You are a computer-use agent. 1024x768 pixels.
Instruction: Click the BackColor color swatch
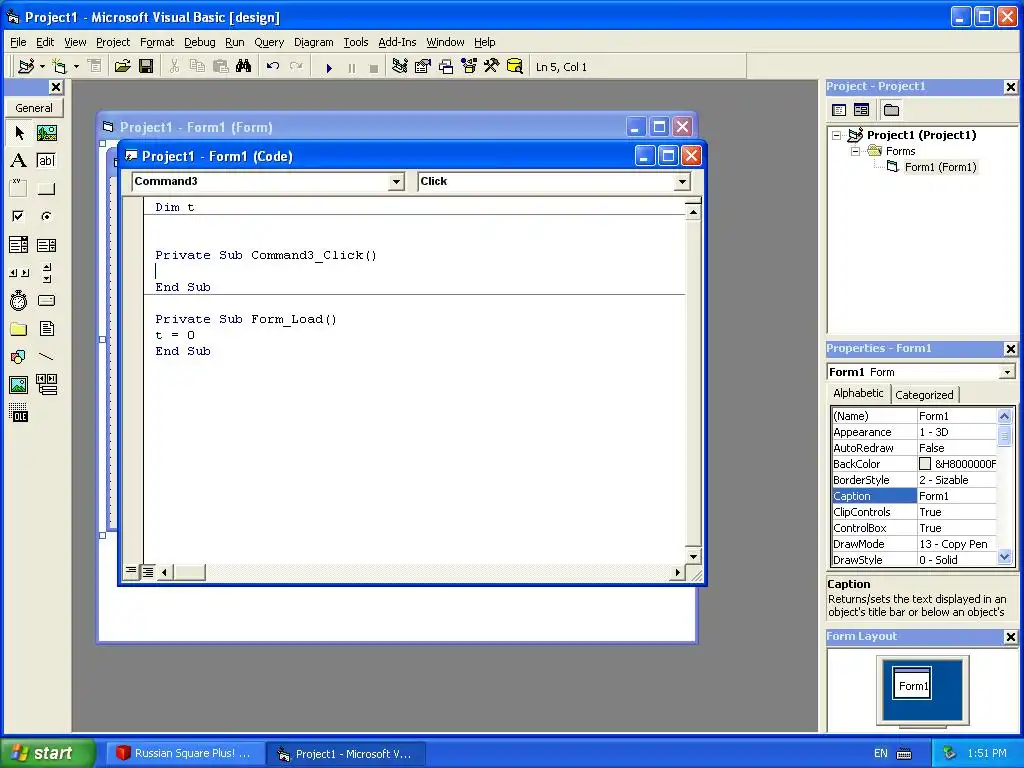[x=925, y=464]
